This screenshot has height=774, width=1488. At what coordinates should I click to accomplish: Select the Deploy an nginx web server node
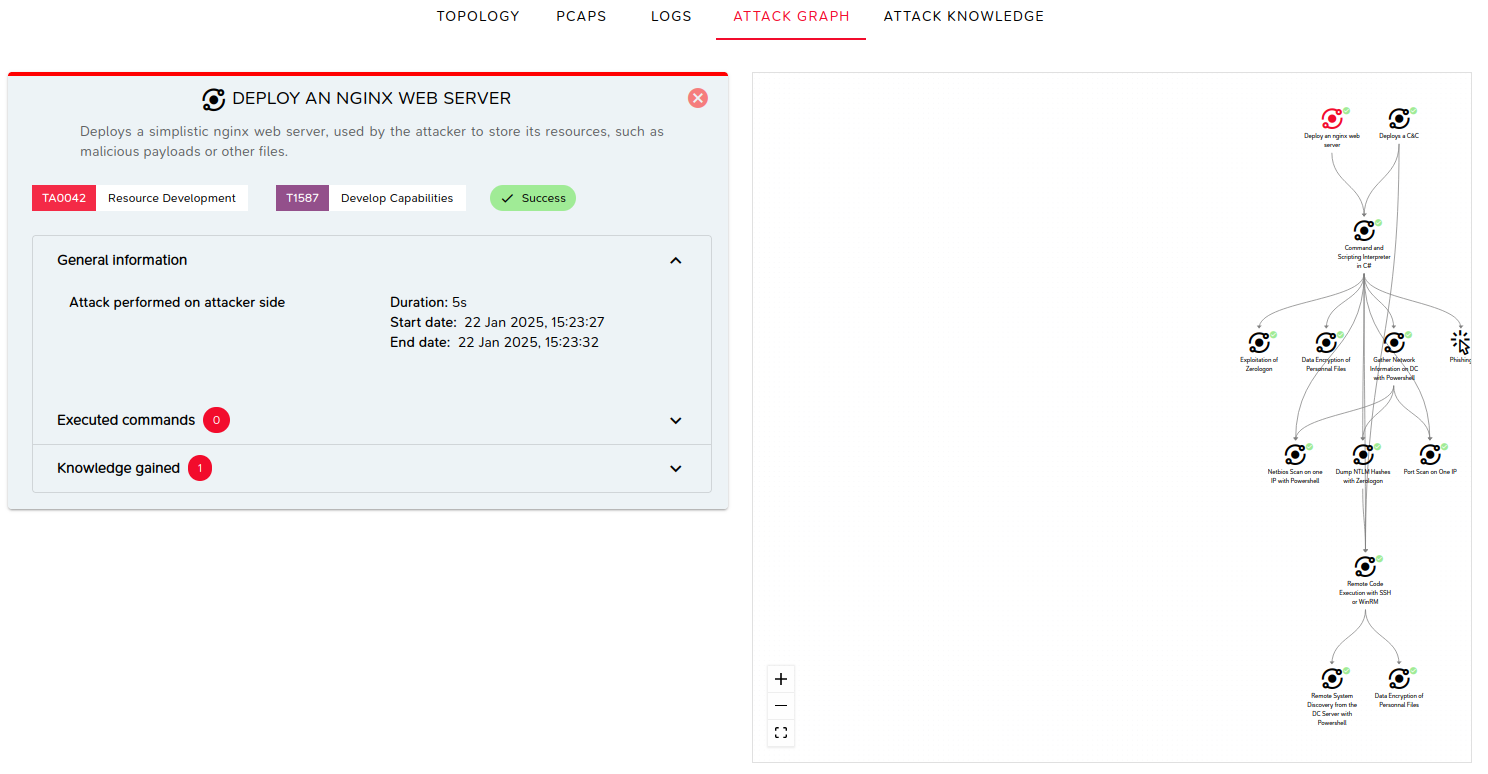pos(1332,118)
